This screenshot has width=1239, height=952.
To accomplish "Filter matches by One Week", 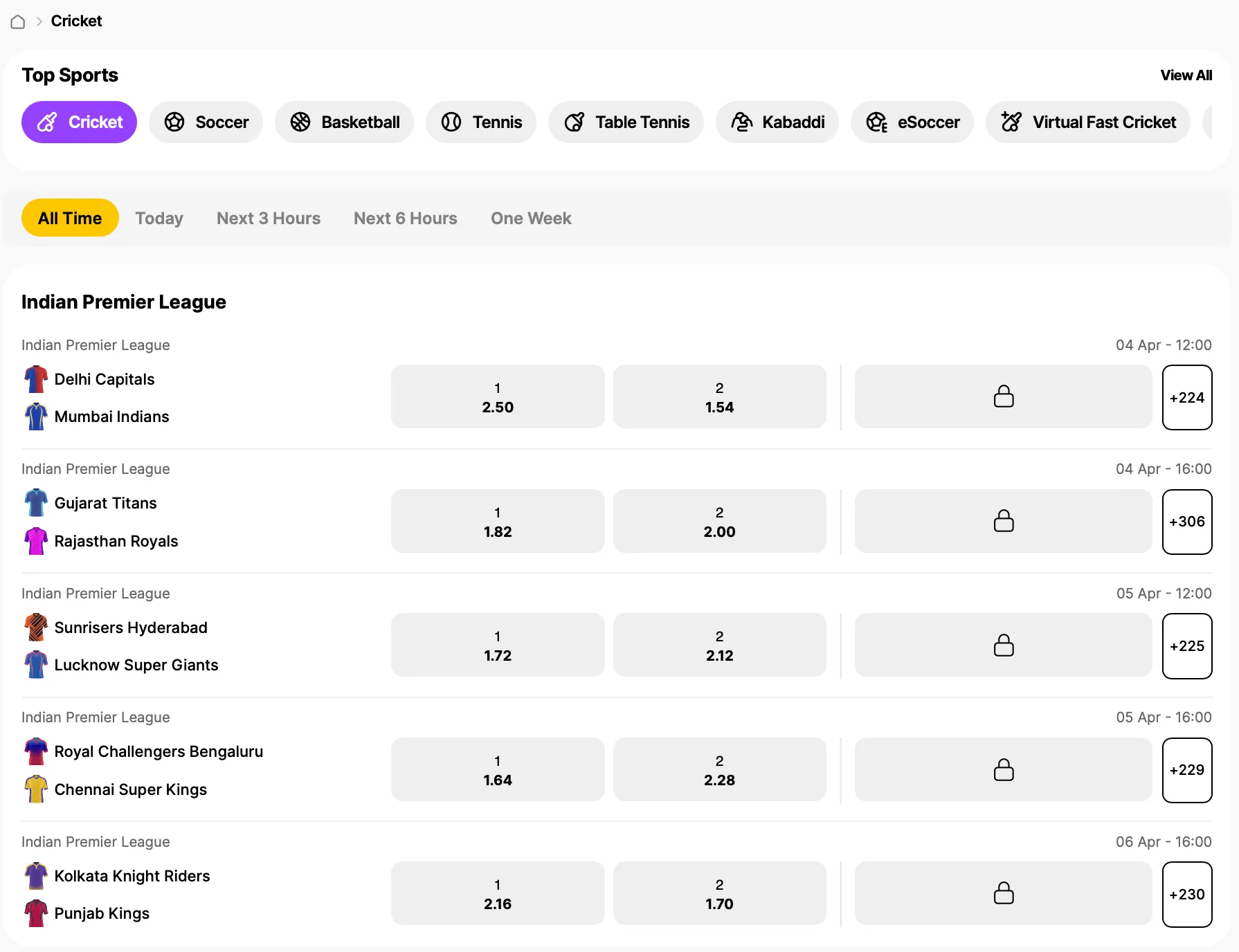I will 531,219.
